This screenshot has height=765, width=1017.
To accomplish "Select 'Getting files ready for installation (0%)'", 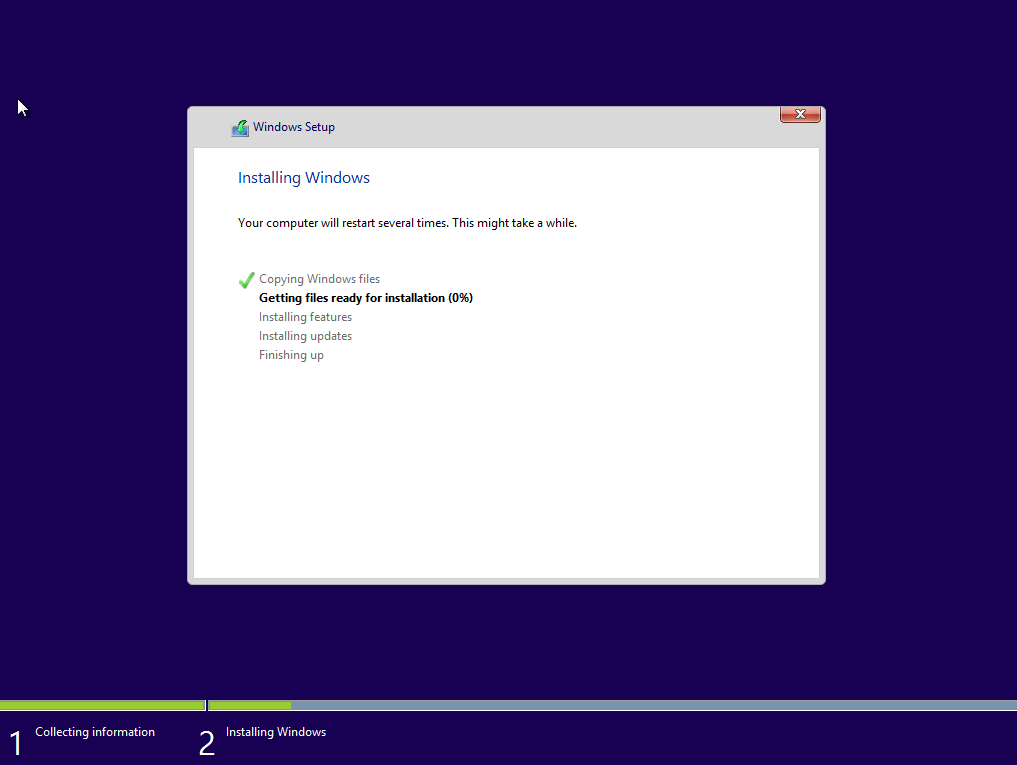I will click(366, 298).
